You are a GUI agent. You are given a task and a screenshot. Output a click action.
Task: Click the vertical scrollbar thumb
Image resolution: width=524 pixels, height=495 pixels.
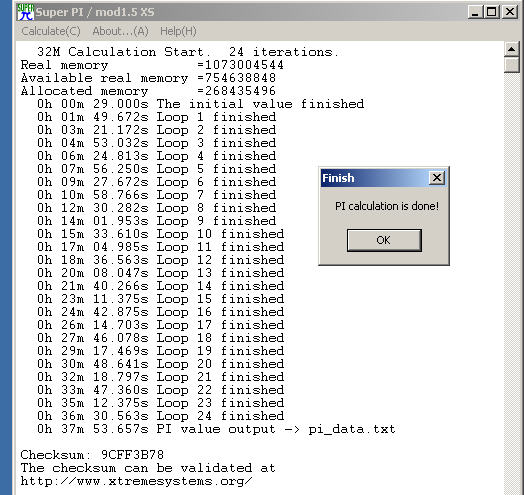(x=511, y=65)
